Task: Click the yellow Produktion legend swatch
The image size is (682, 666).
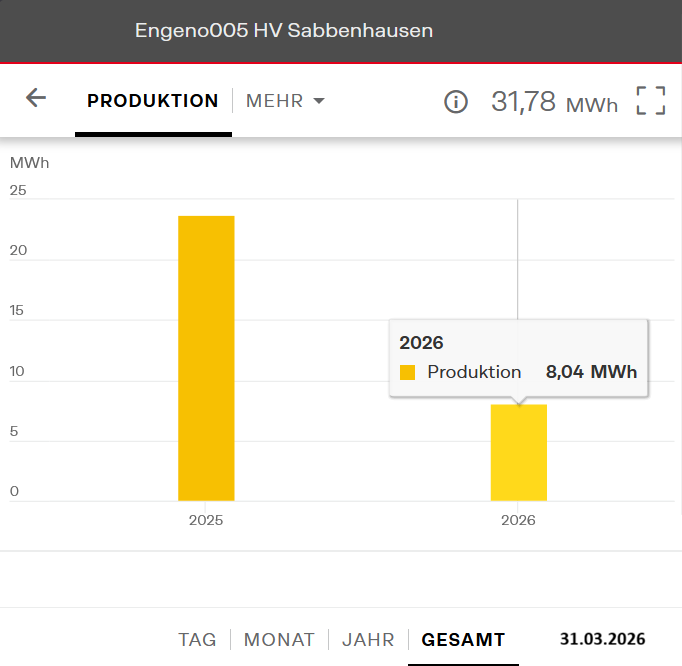Action: pos(407,373)
